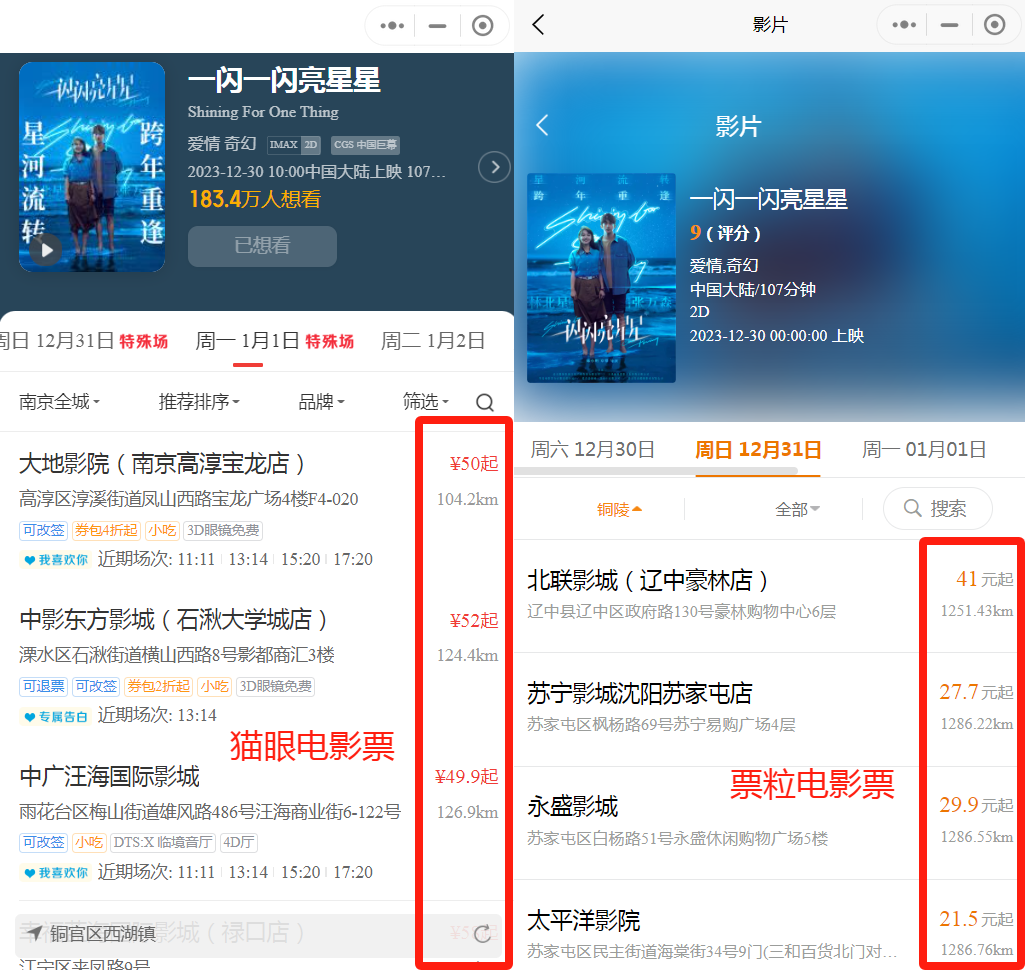Minimize the Piaoli mini program capsule

949,25
